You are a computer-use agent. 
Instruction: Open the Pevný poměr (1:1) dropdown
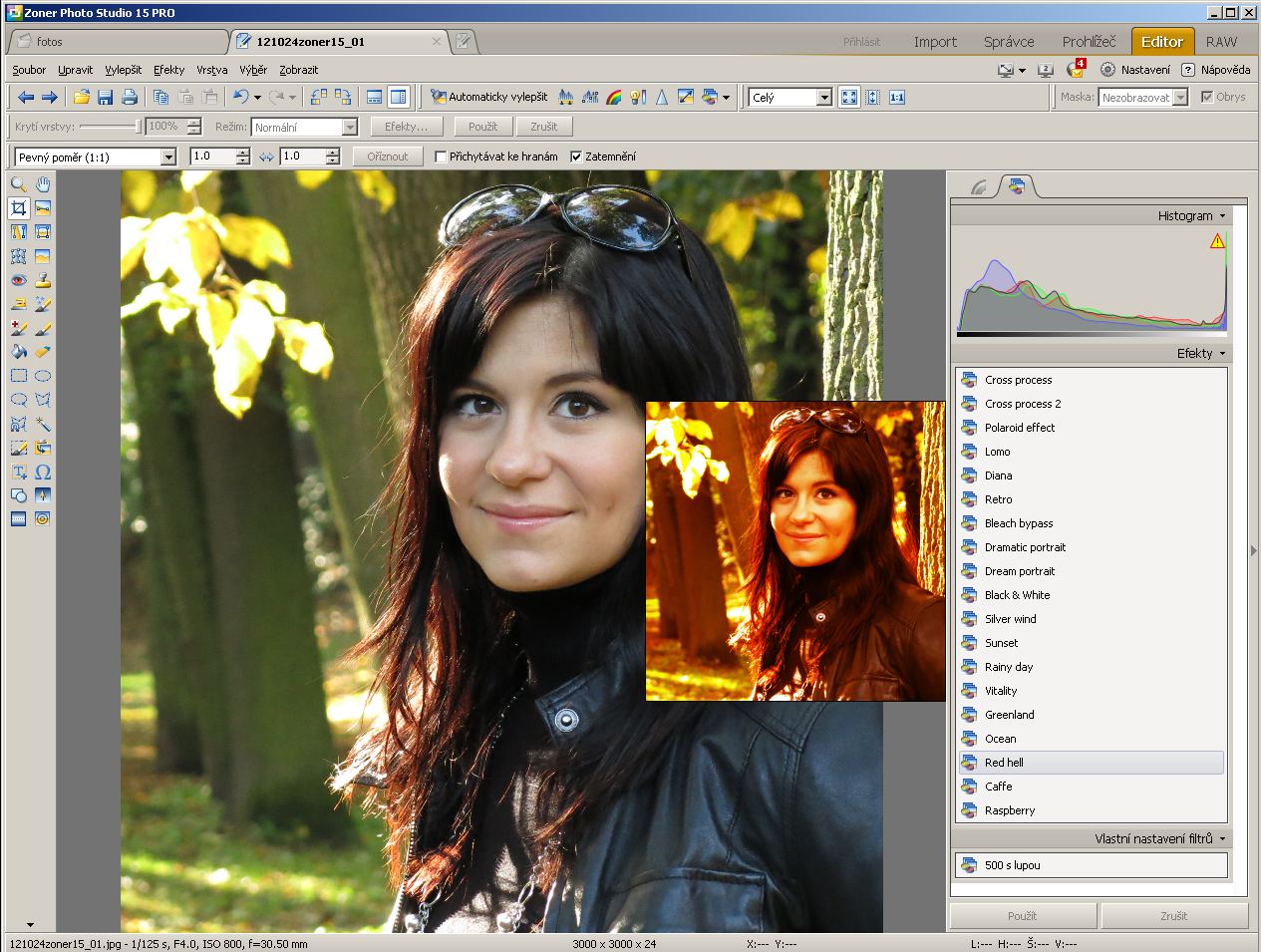click(167, 158)
